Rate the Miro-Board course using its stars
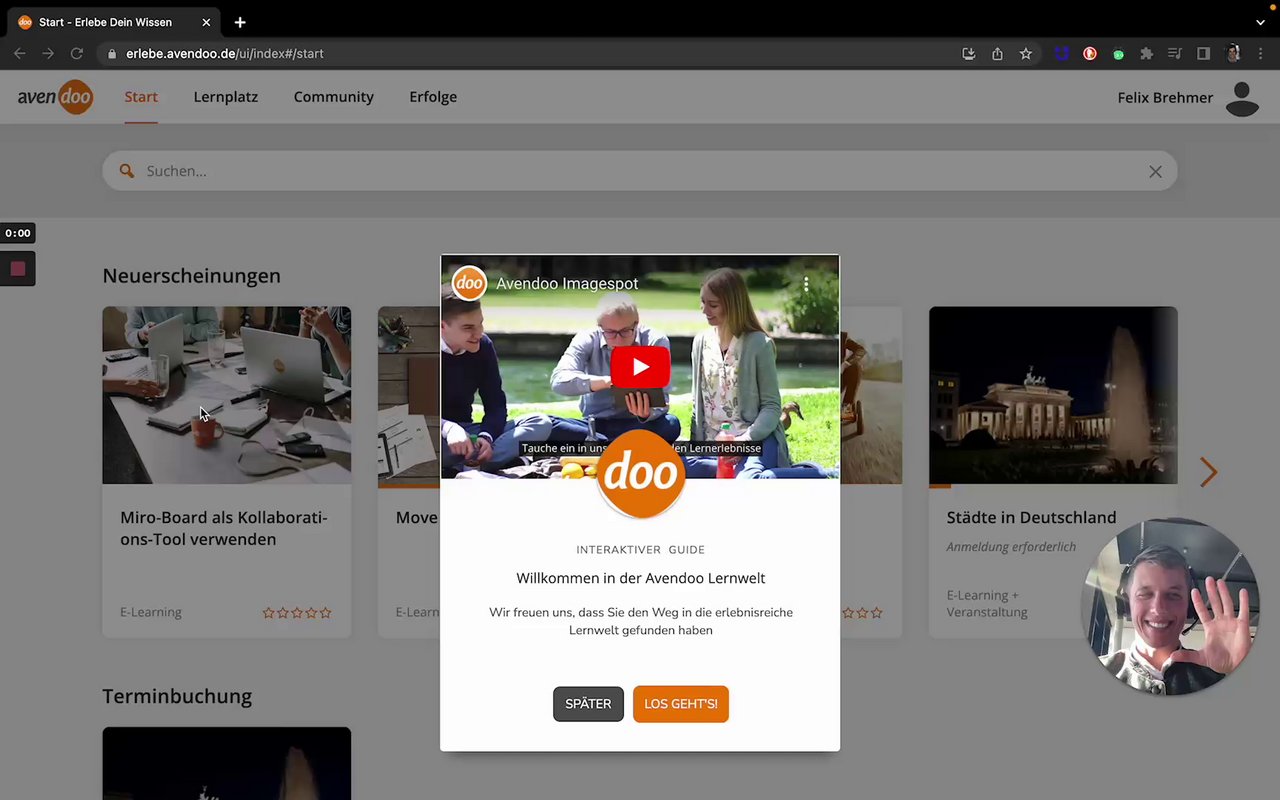Image resolution: width=1280 pixels, height=800 pixels. coord(297,613)
